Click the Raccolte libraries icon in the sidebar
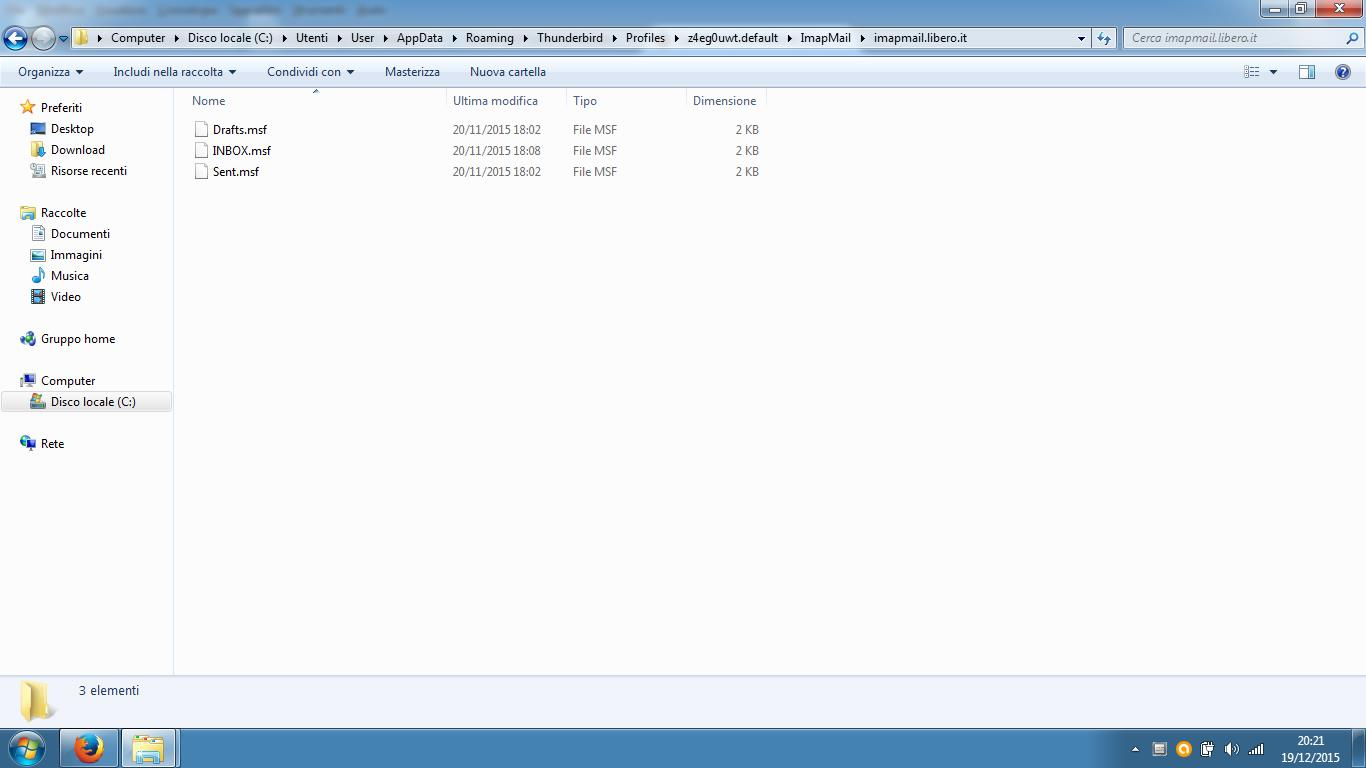Screen dimensions: 1366x768 coord(28,212)
